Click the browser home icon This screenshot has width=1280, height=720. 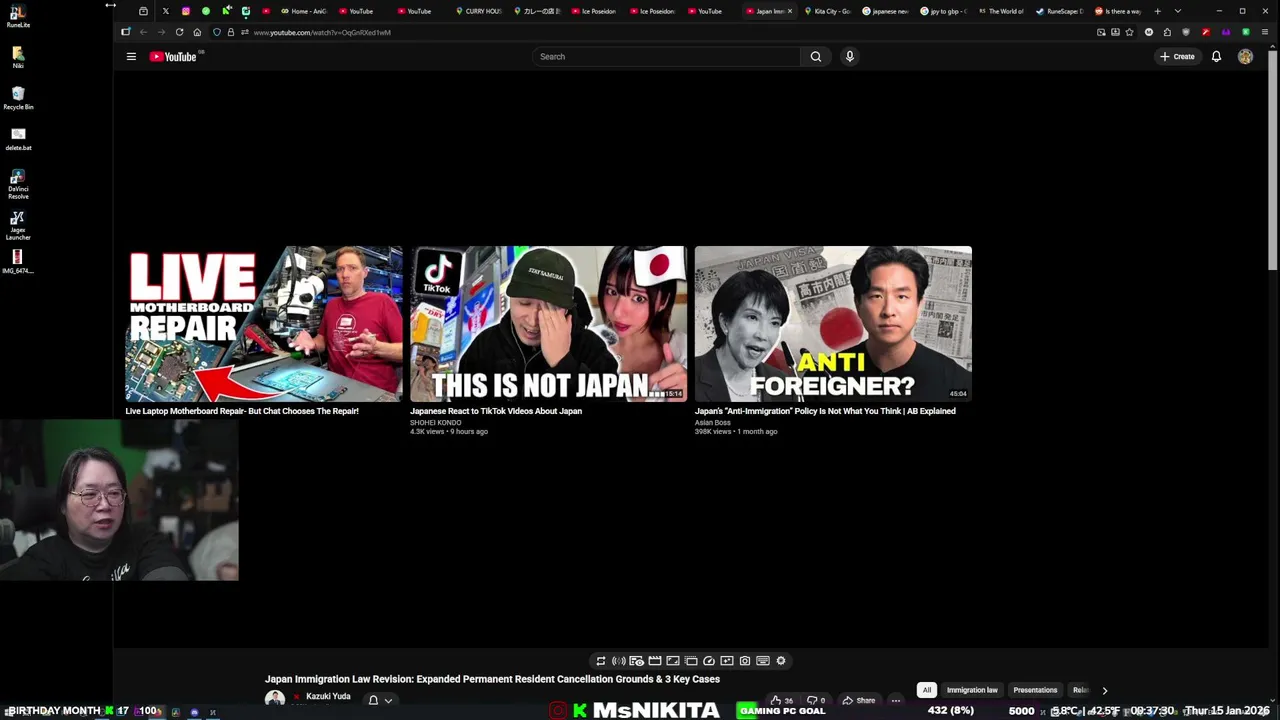[x=197, y=32]
